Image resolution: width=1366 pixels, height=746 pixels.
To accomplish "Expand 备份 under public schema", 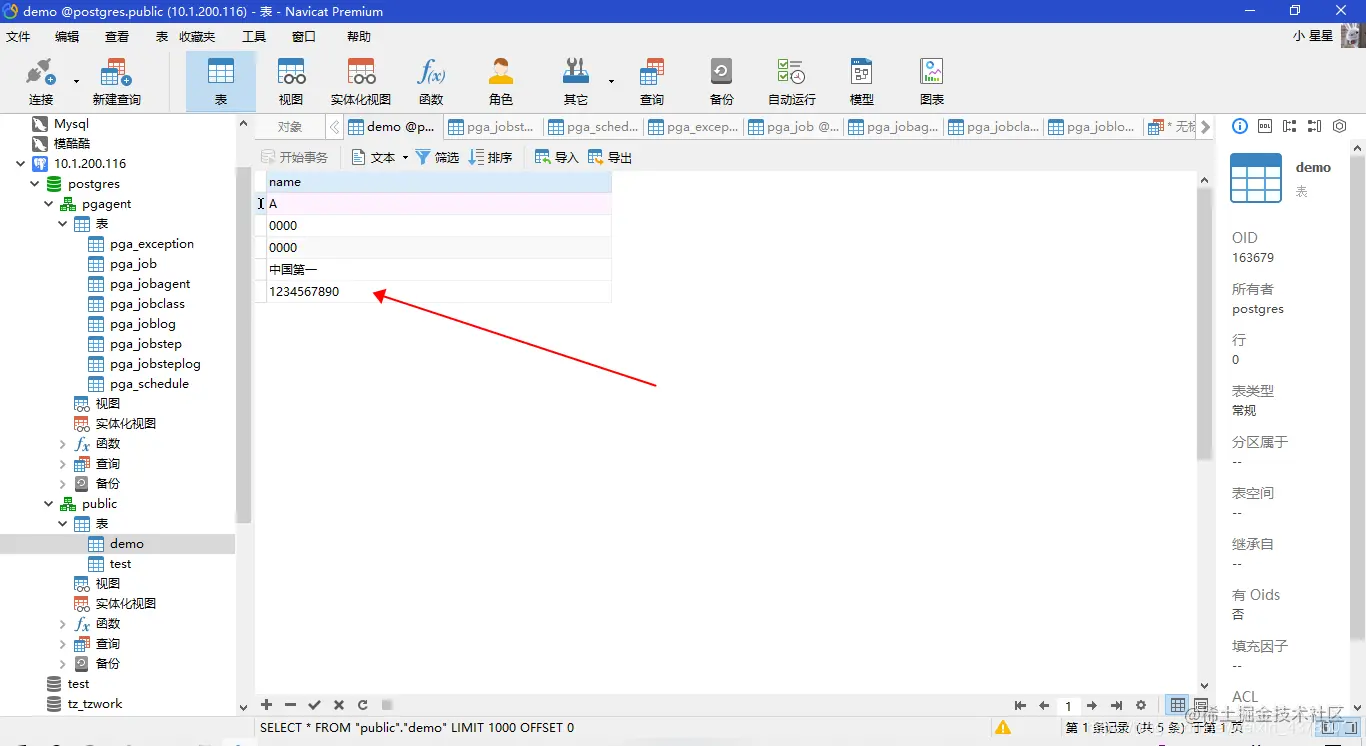I will 63,664.
